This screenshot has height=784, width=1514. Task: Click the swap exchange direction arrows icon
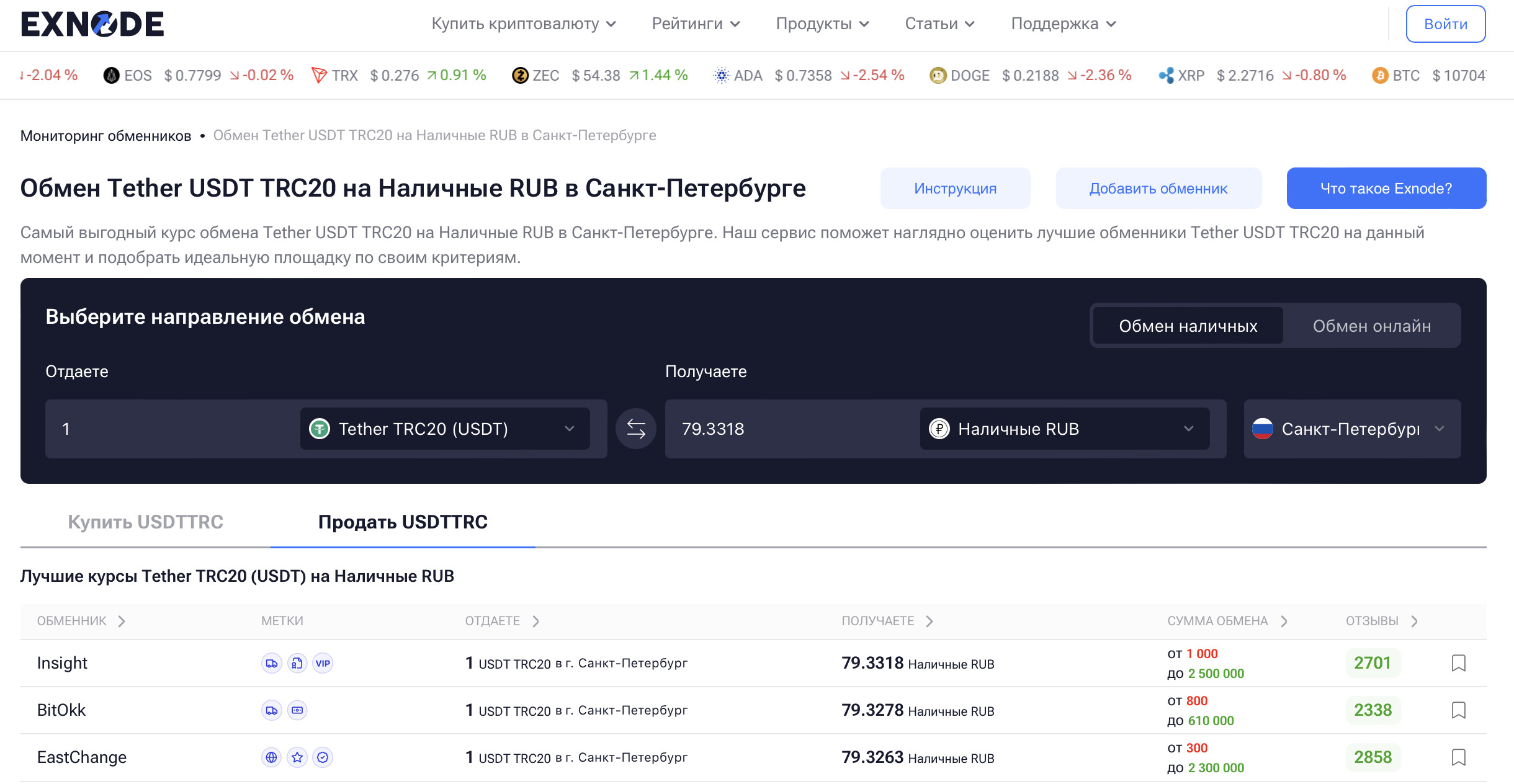coord(635,429)
